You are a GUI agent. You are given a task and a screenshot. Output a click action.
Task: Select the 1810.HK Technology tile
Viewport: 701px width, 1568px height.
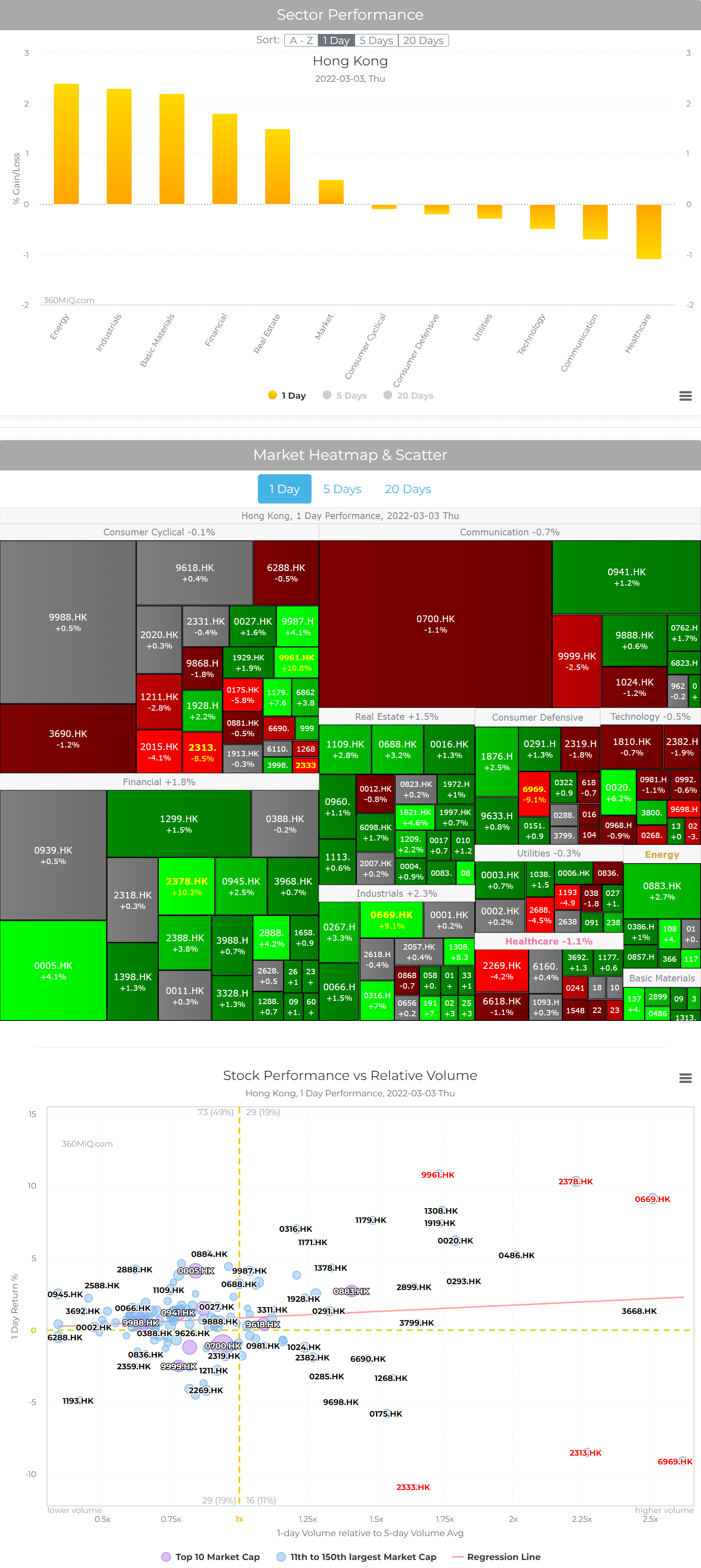point(632,746)
